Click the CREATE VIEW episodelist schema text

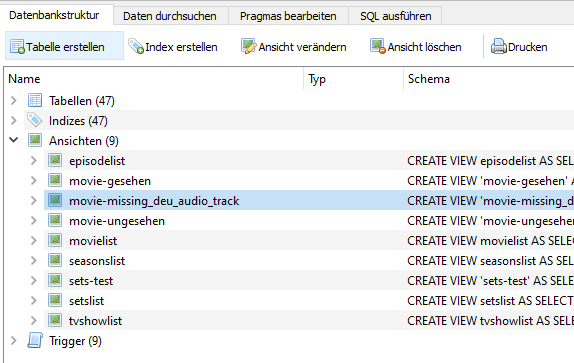coord(491,161)
